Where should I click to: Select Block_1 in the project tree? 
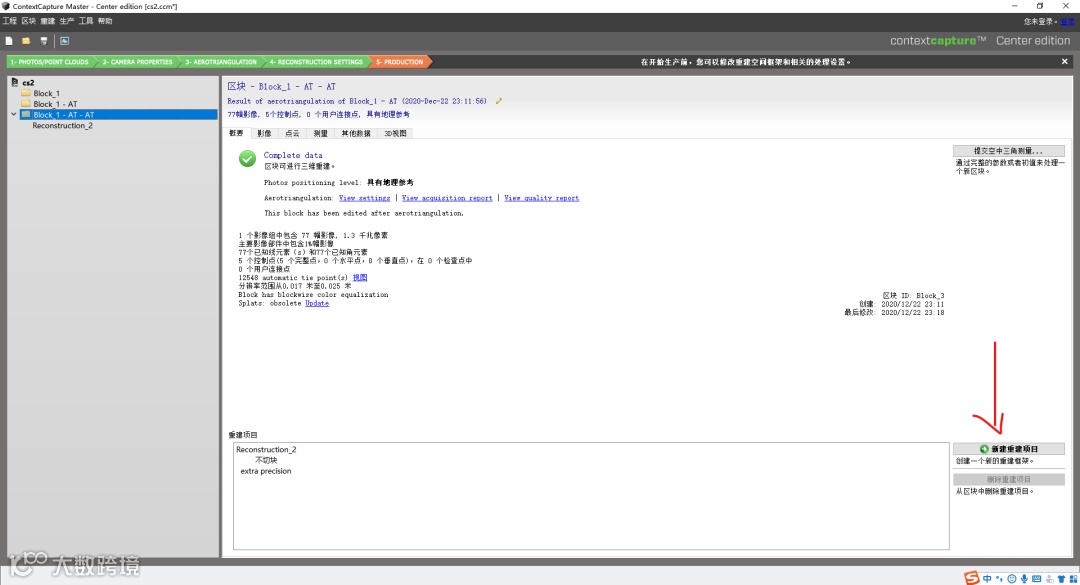click(x=46, y=93)
